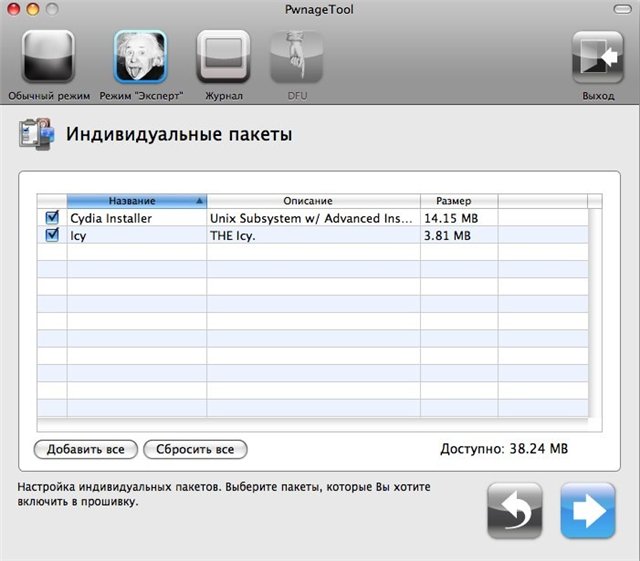The height and width of the screenshot is (561, 640).
Task: Click the DFU toolbar icon
Action: [297, 57]
